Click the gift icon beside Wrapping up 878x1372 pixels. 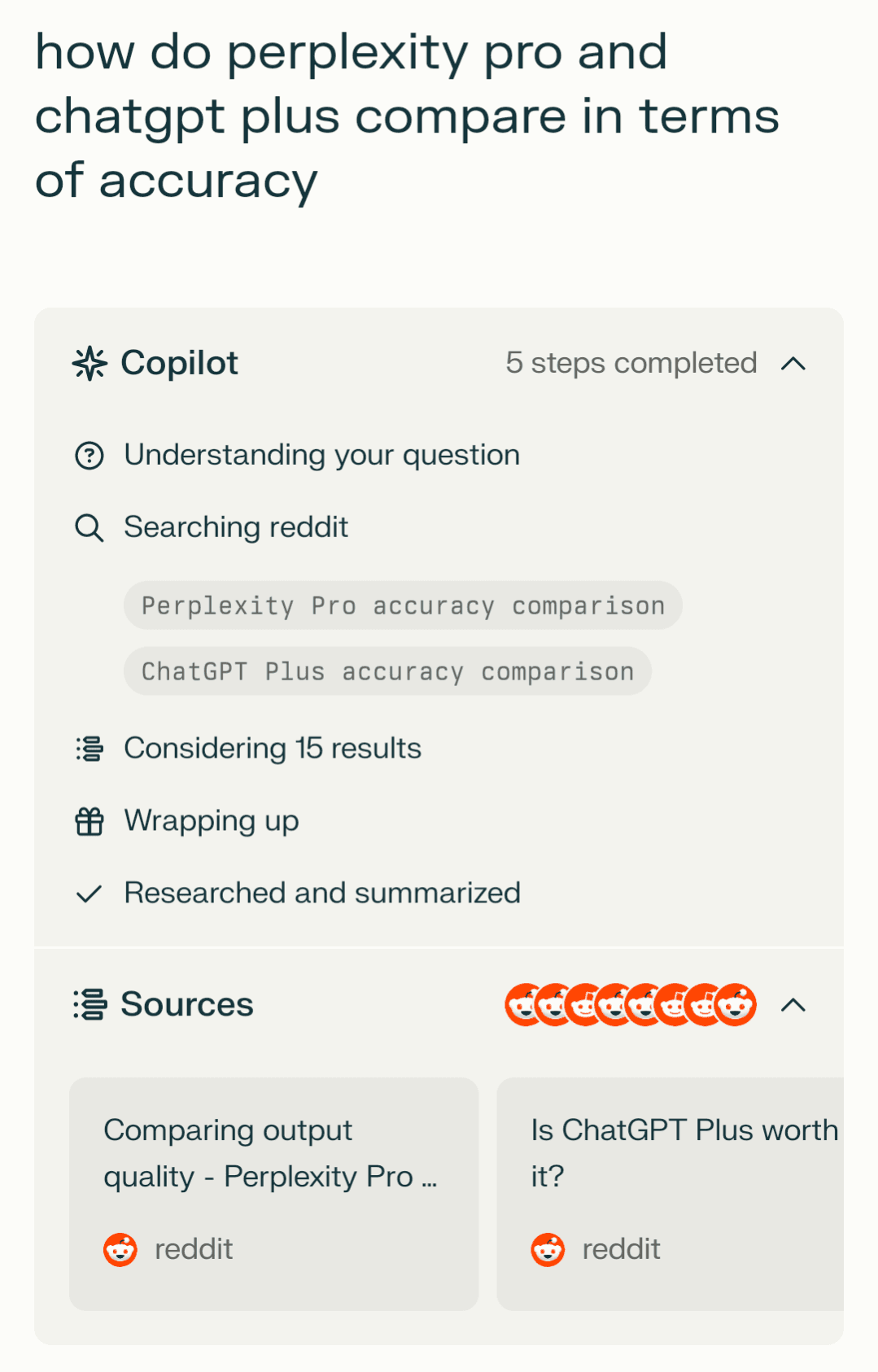pyautogui.click(x=89, y=822)
